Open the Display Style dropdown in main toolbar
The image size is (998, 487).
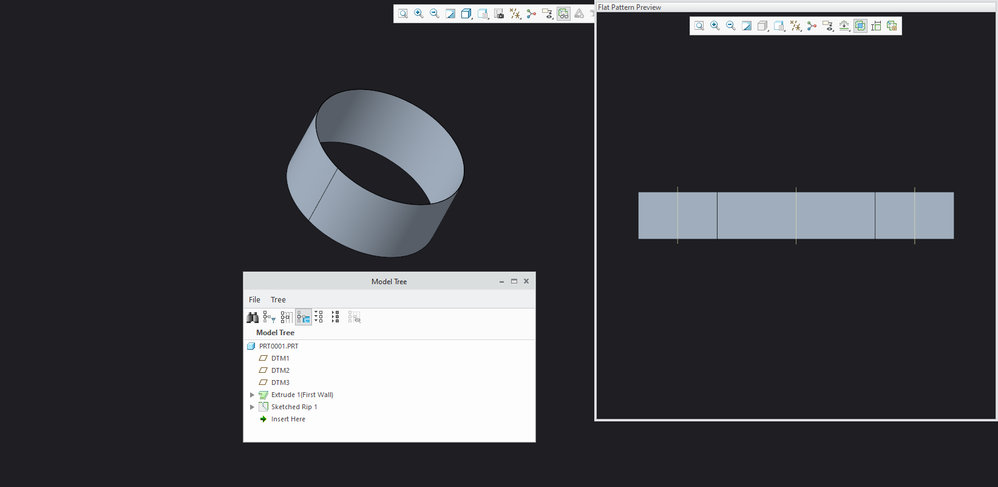tap(467, 14)
